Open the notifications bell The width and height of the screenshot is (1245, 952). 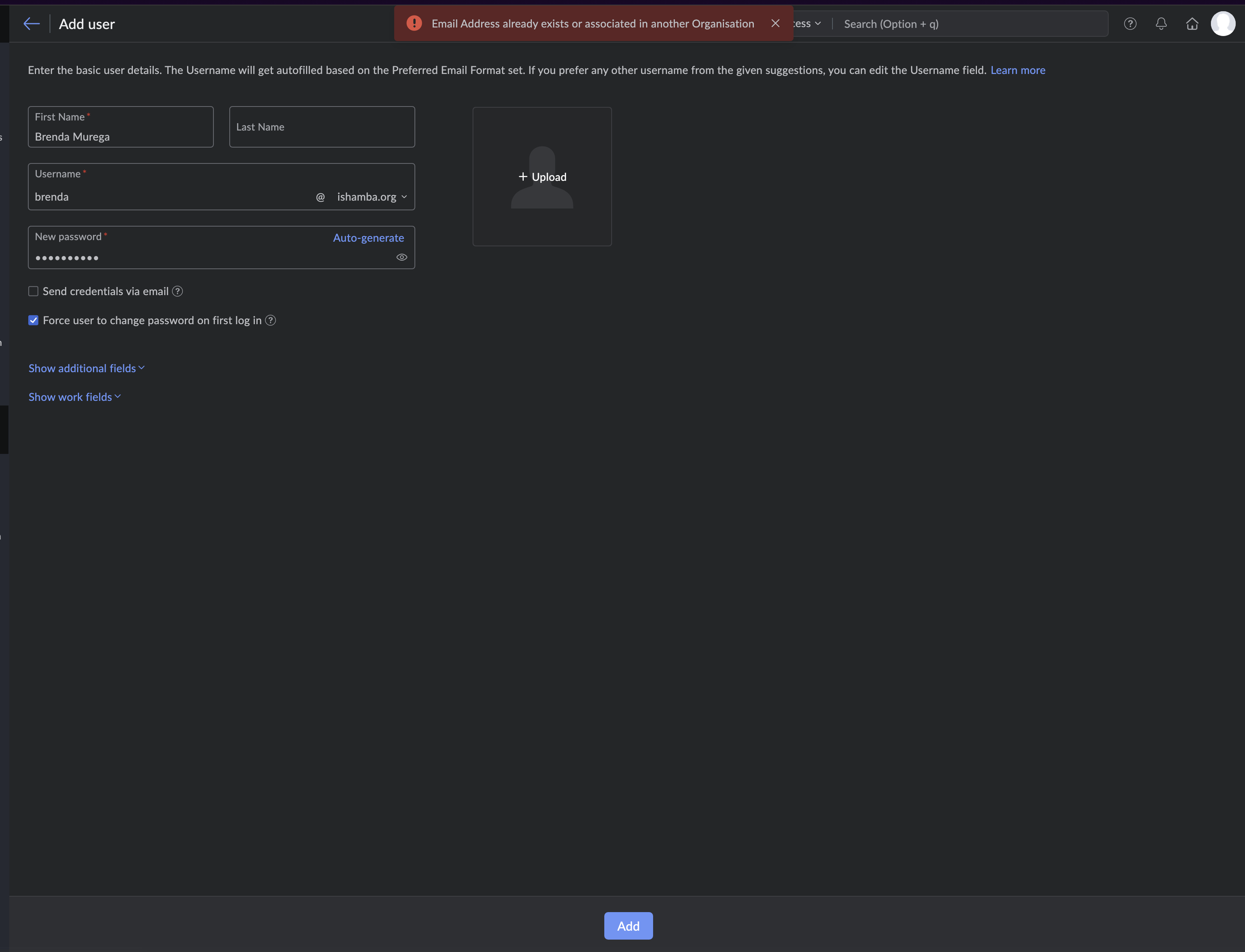[x=1161, y=24]
